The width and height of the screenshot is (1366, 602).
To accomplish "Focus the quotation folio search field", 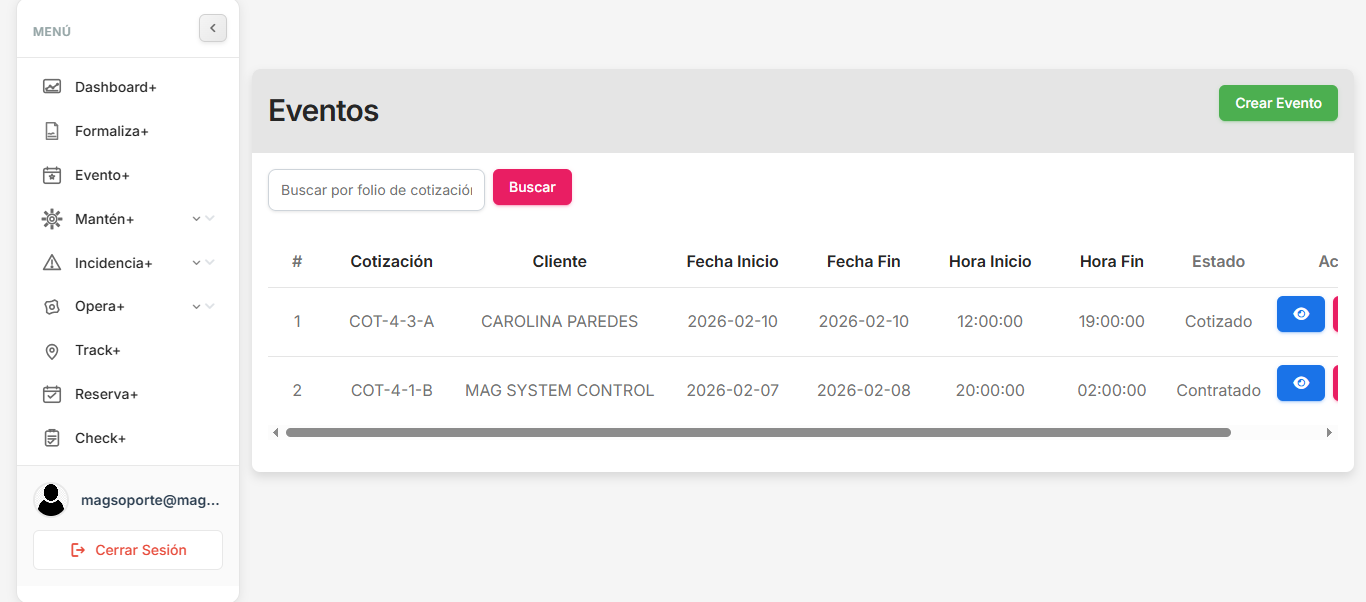I will 376,190.
